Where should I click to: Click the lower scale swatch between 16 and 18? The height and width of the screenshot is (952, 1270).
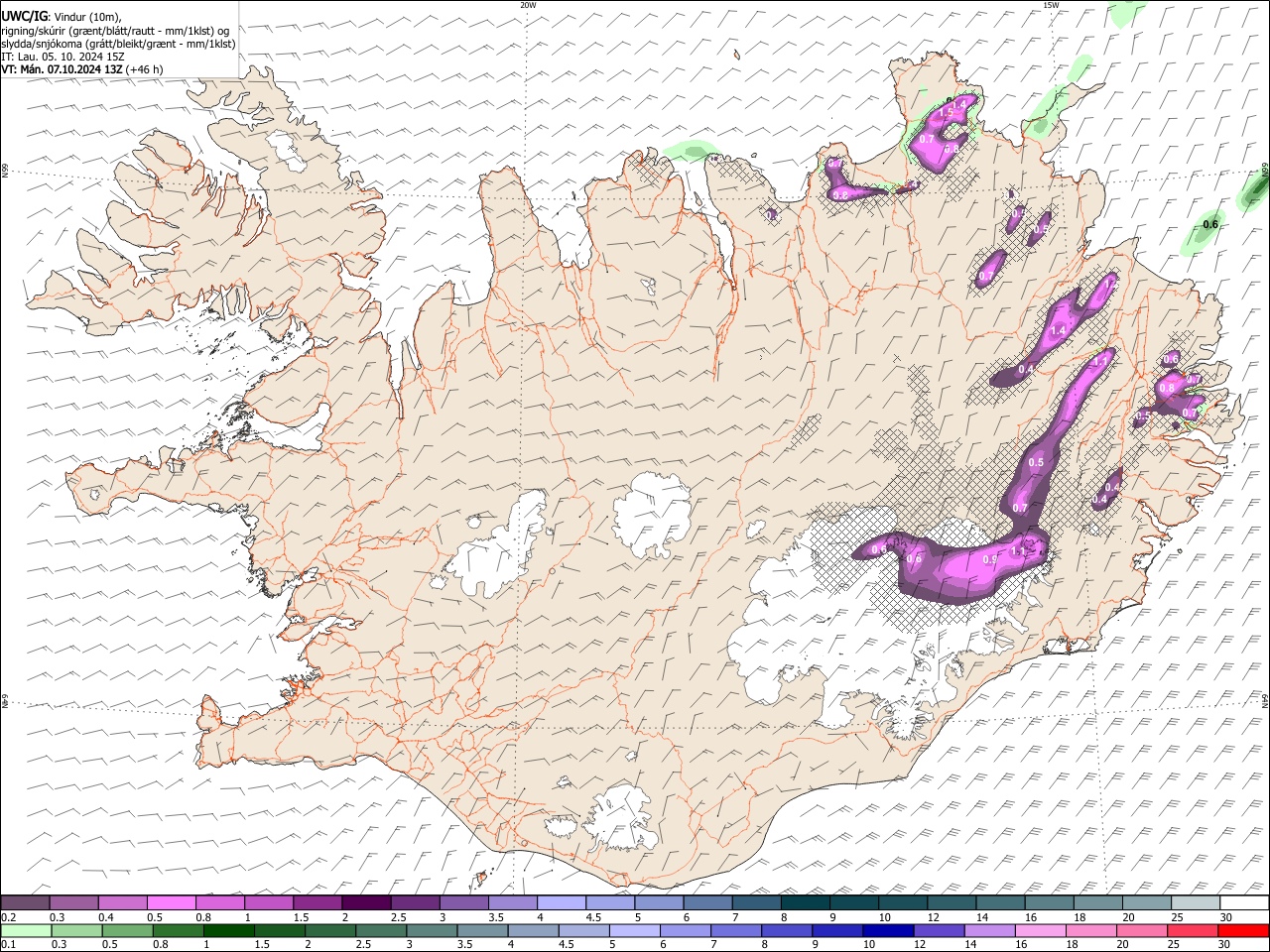[x=1041, y=930]
